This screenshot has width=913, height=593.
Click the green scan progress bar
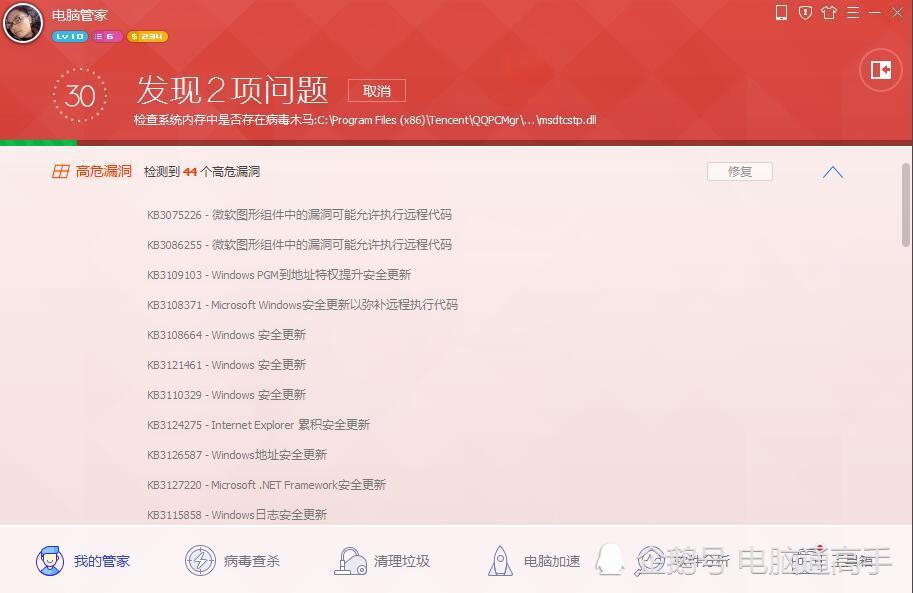[38, 143]
